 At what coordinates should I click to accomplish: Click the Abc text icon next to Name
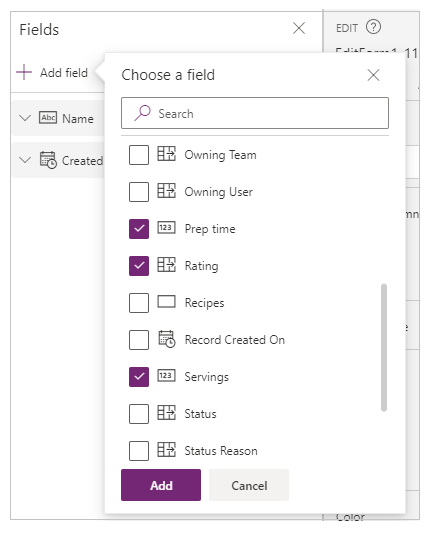tap(48, 118)
